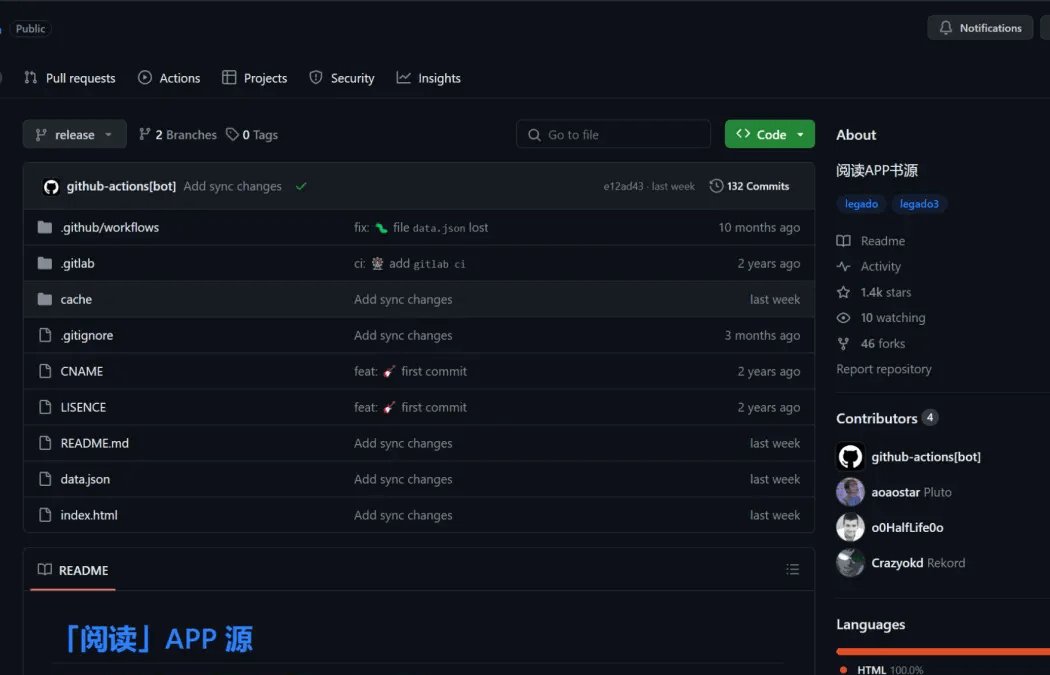Viewport: 1050px width, 675px height.
Task: Open the 132 Commits history link
Action: click(x=749, y=186)
